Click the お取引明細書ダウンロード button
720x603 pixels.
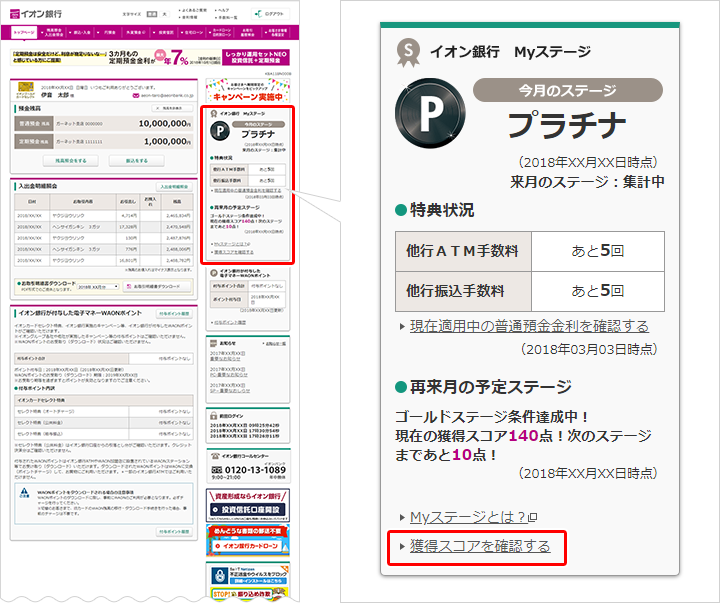(x=157, y=287)
